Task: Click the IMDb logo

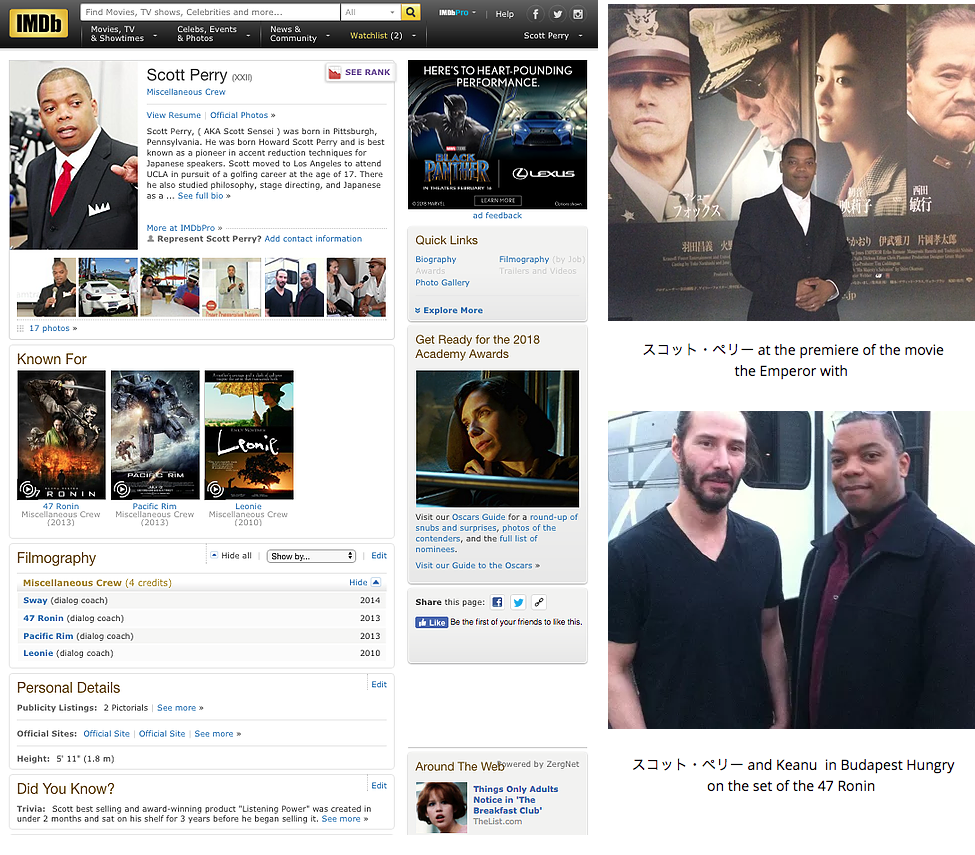Action: [x=39, y=24]
